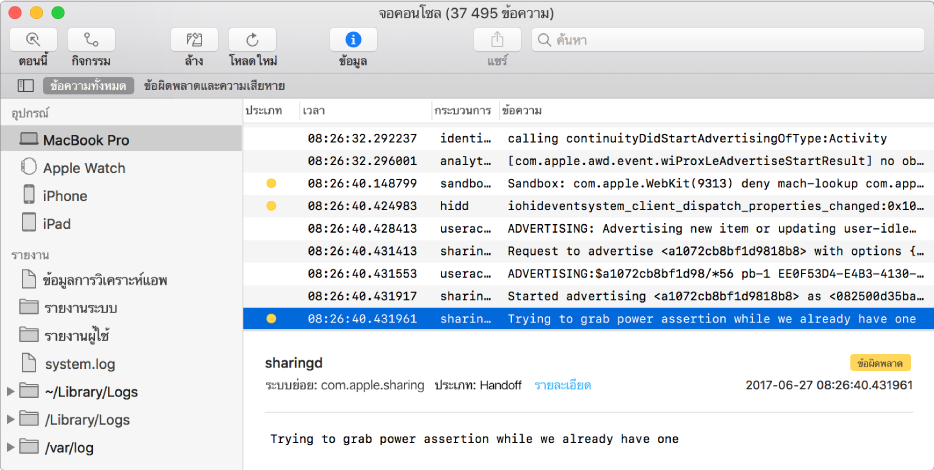
Task: Click the sharingd heading in detail pane
Action: (294, 363)
